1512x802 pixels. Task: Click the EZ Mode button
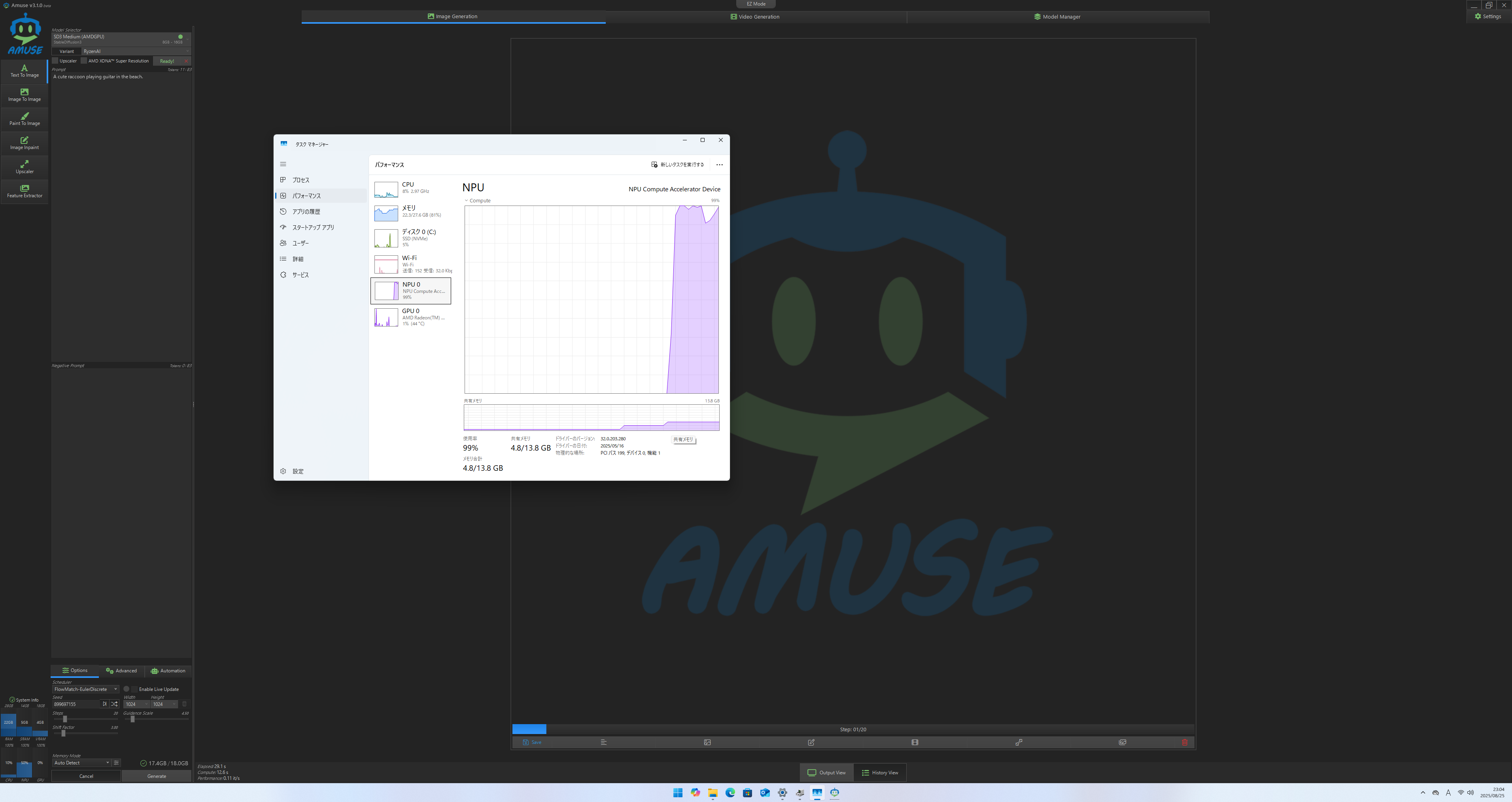pyautogui.click(x=756, y=4)
